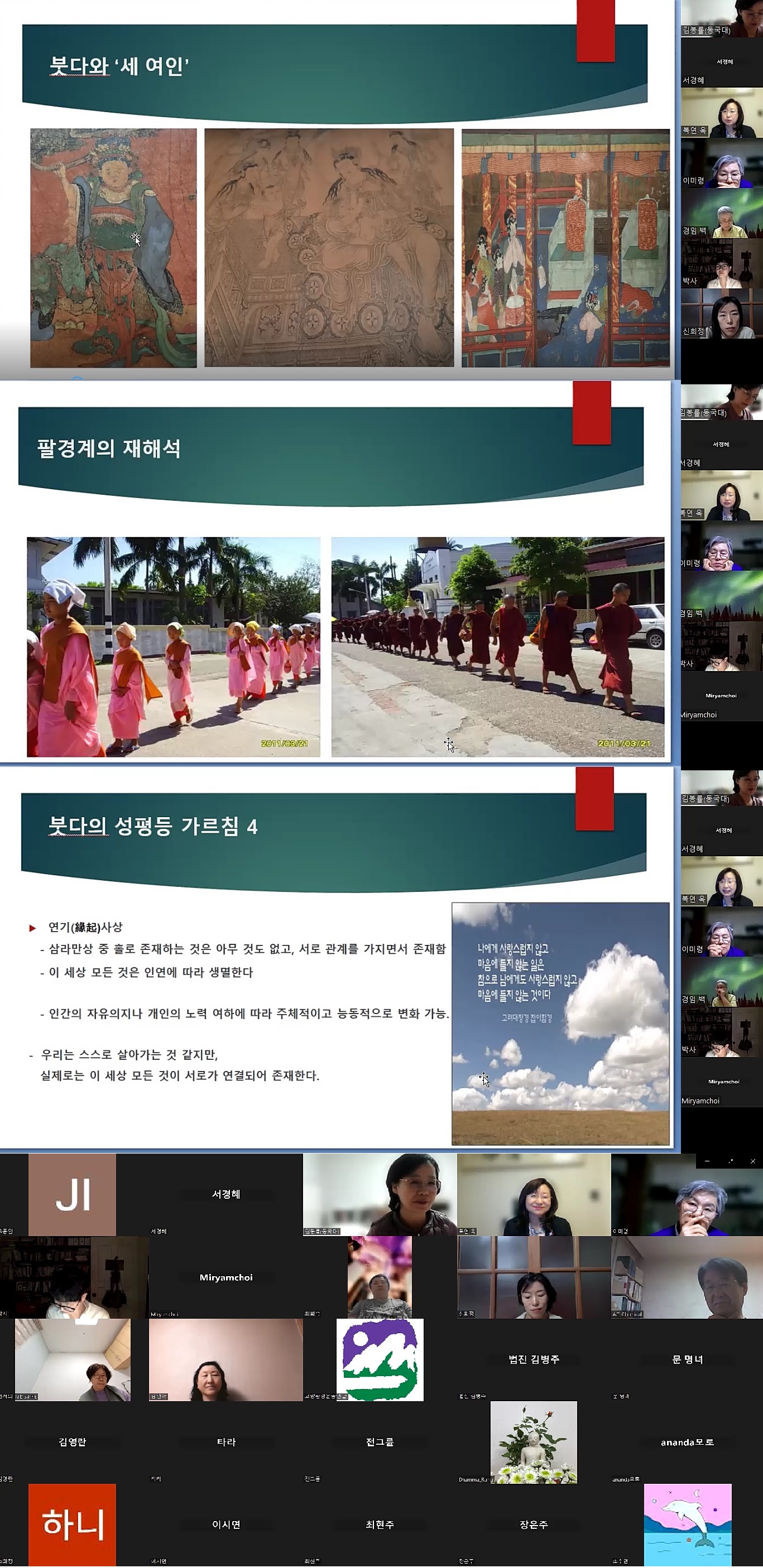Click the slide title 팔경계의 재해석
Image resolution: width=763 pixels, height=1568 pixels.
pos(109,448)
